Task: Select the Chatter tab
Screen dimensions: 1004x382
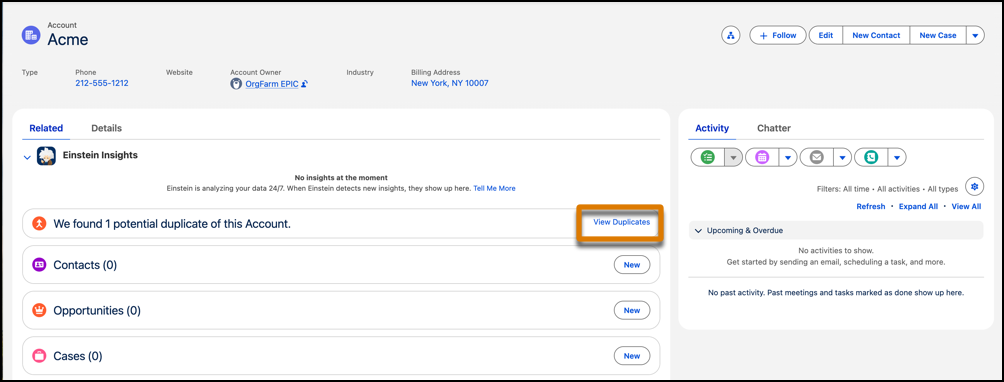Action: (x=773, y=128)
